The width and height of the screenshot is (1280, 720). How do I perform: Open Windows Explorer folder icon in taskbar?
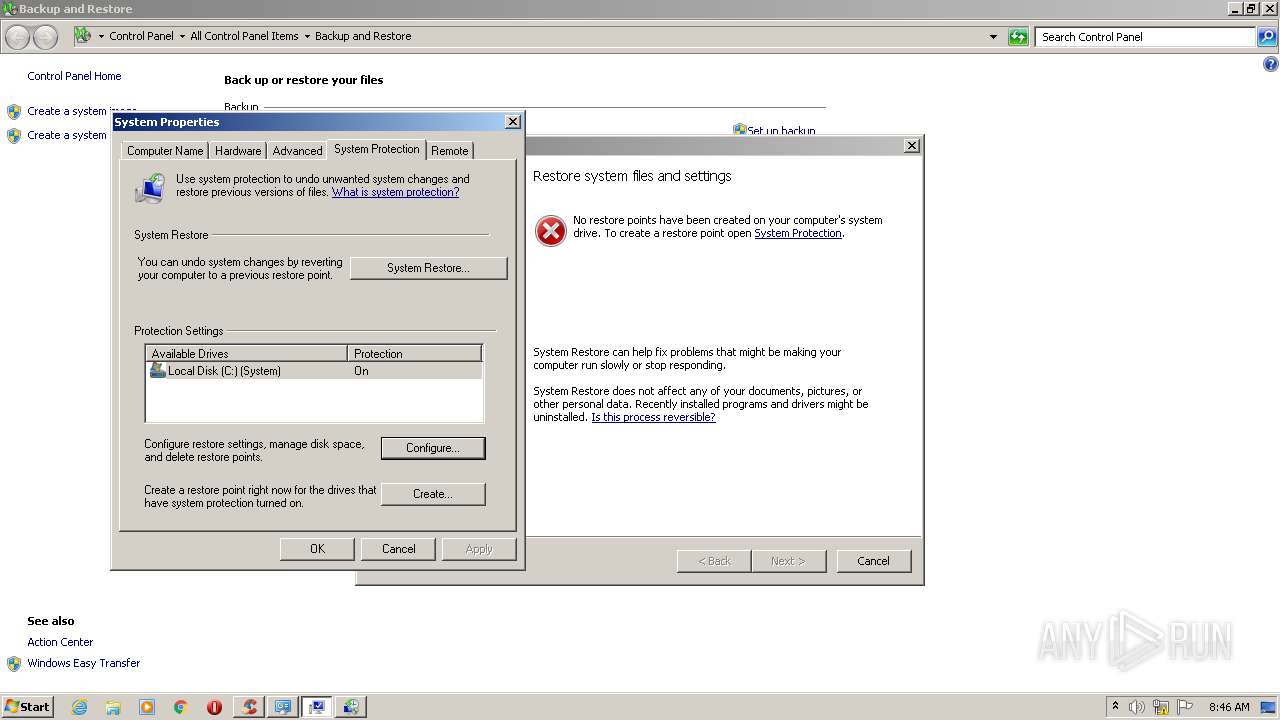point(113,707)
